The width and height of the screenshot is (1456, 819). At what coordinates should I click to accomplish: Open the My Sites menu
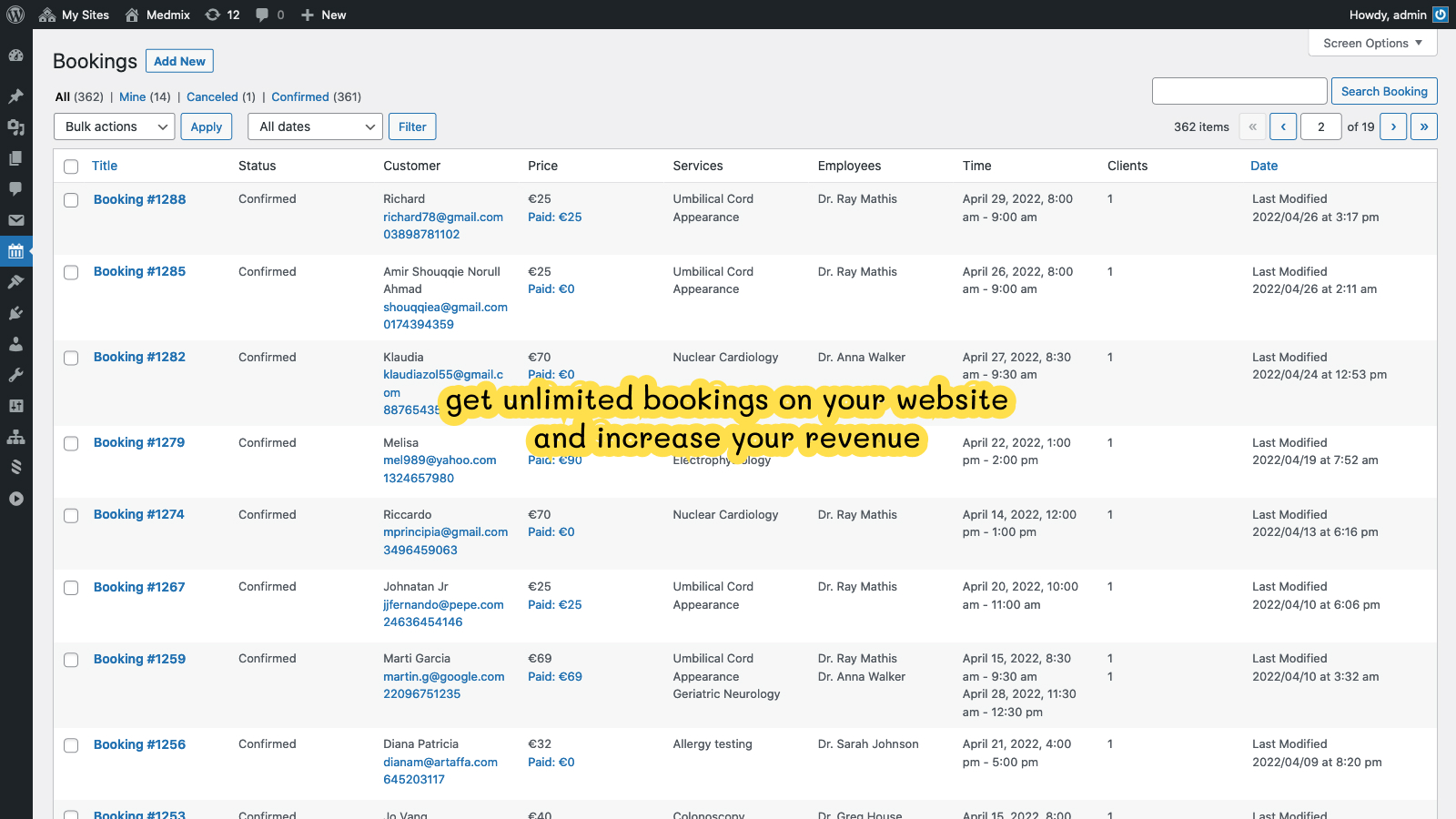75,15
